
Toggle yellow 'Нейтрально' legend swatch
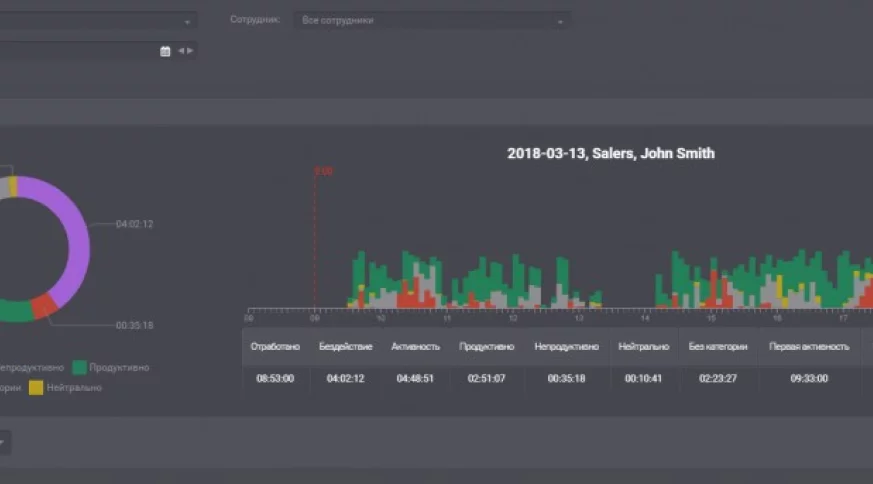pos(36,387)
